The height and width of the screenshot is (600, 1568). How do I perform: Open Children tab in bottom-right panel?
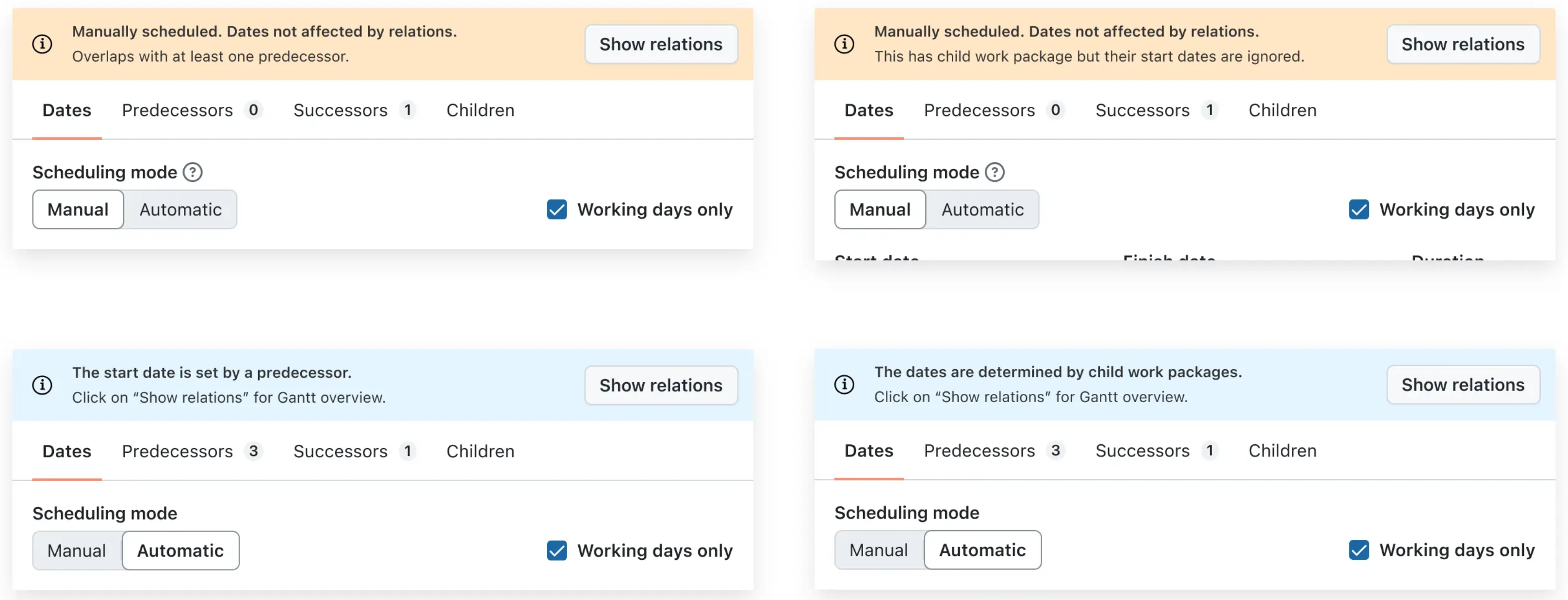click(1282, 451)
